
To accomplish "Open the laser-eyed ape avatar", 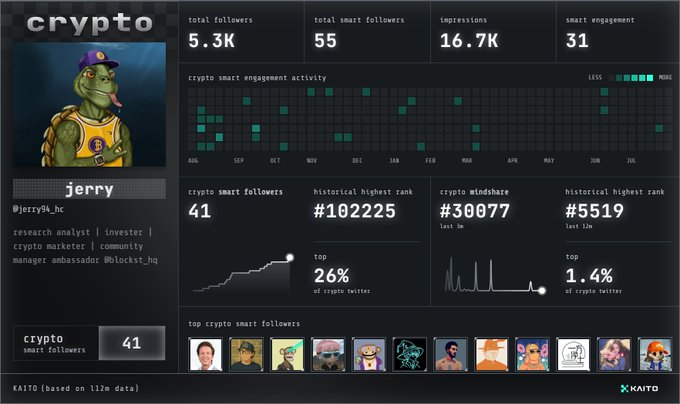I will click(x=287, y=355).
